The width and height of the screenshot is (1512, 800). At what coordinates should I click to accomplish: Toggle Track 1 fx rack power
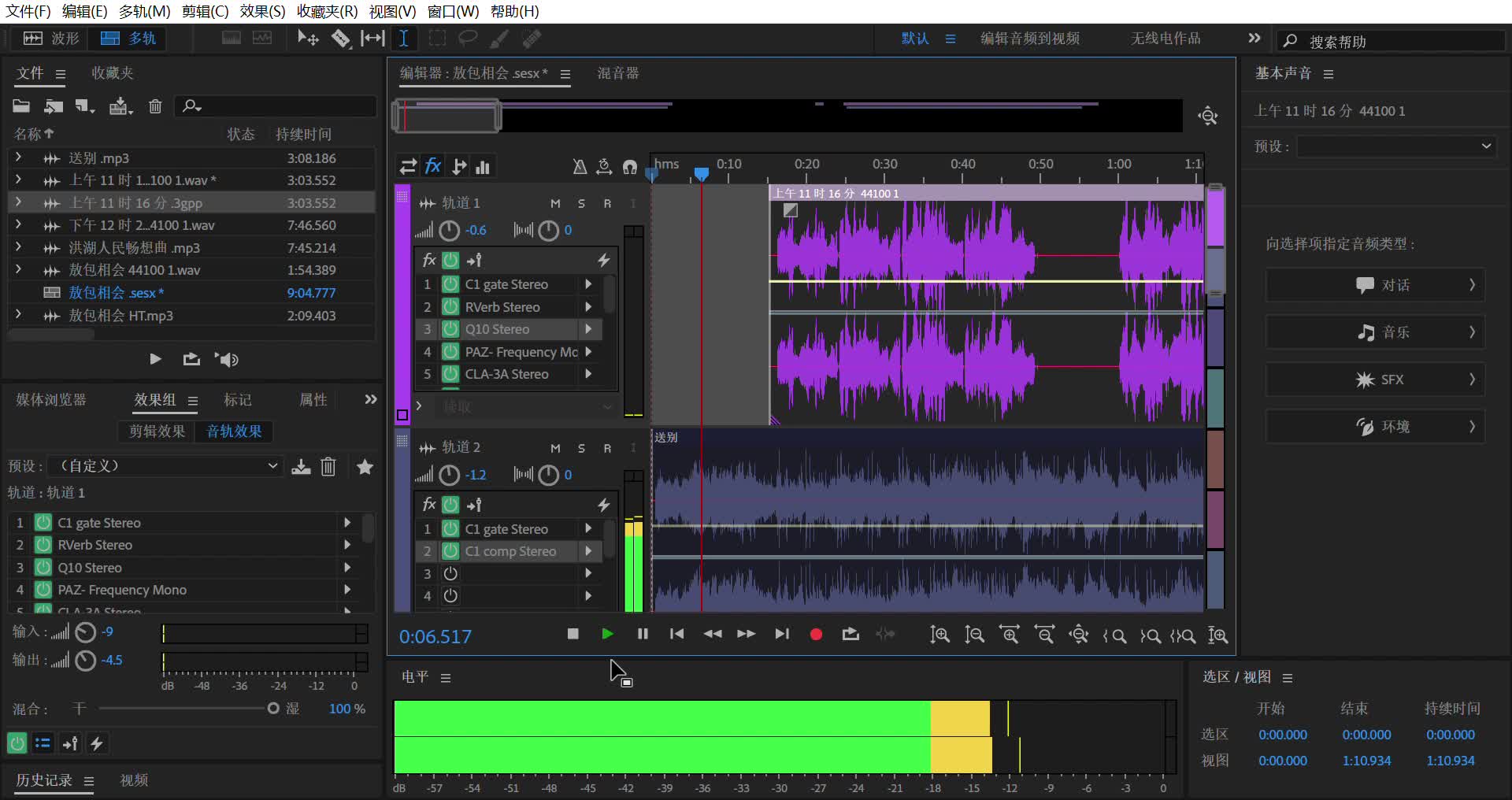(x=450, y=260)
